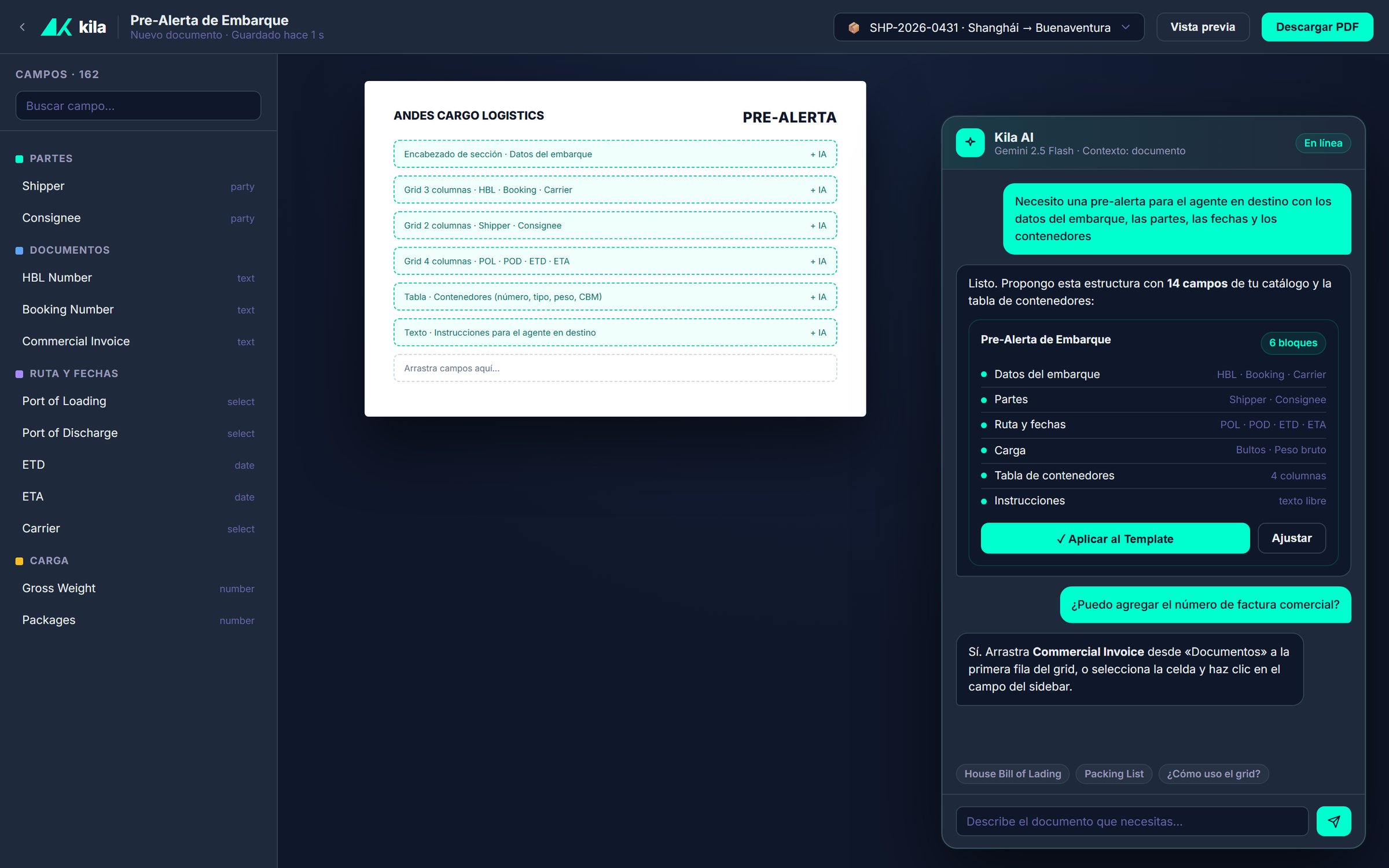Viewport: 1389px width, 868px height.
Task: Click the yellow CARGA category marker
Action: [x=19, y=561]
